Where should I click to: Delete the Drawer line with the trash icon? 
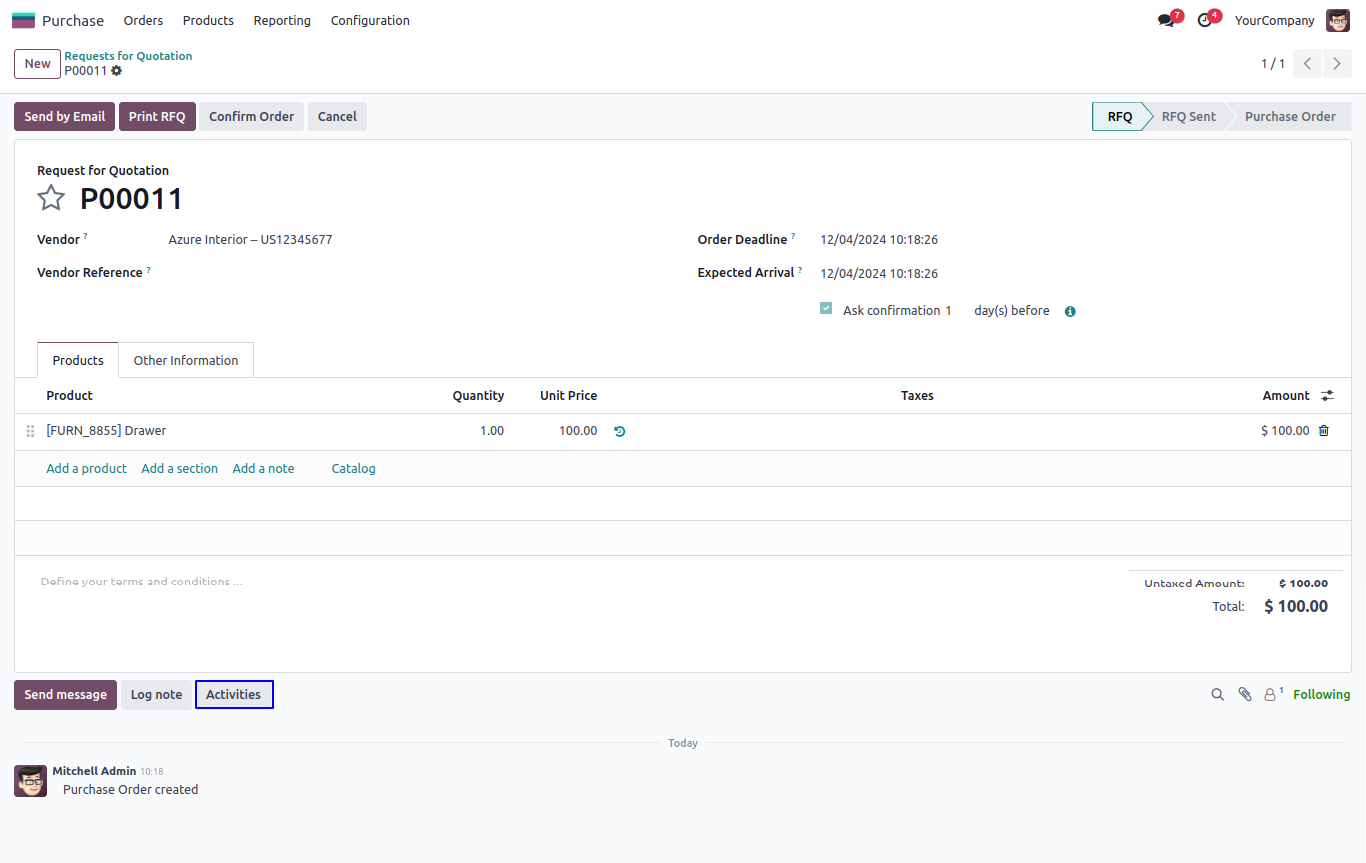coord(1324,431)
